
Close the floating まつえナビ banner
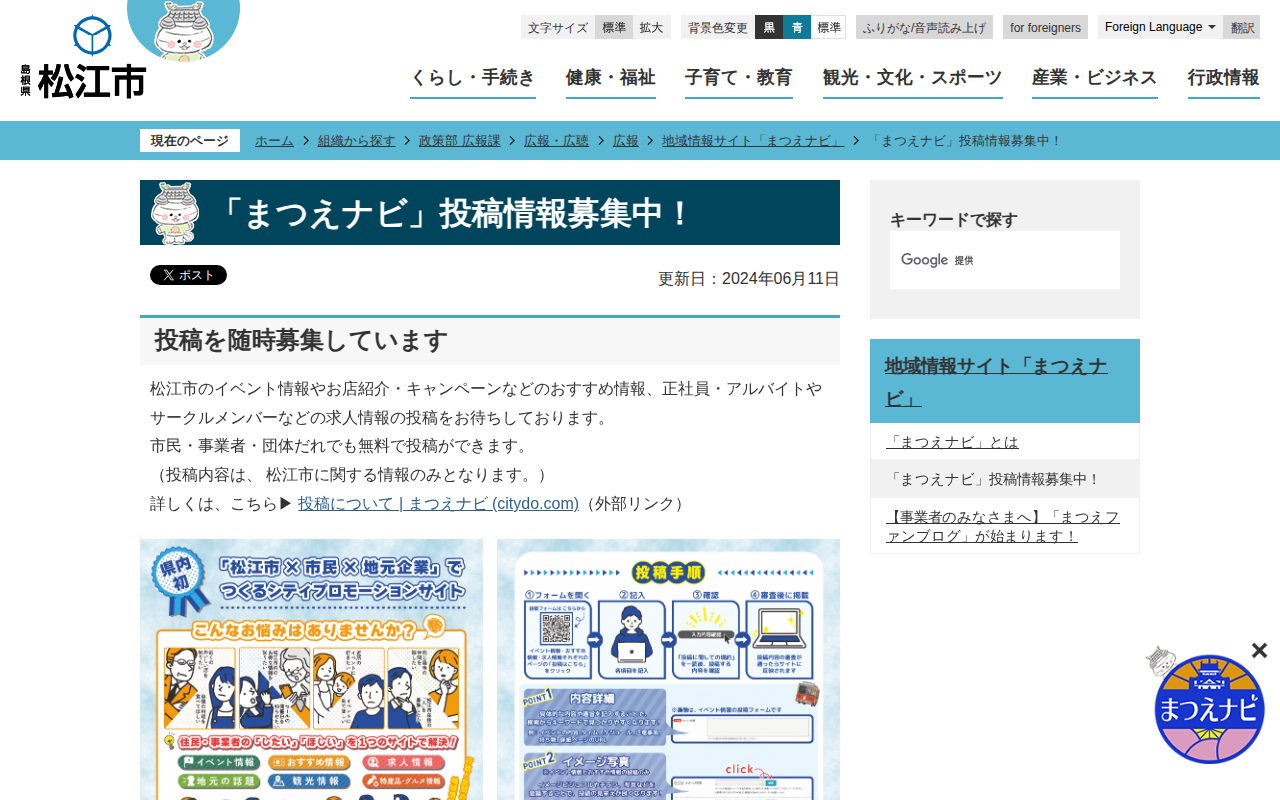click(1259, 651)
